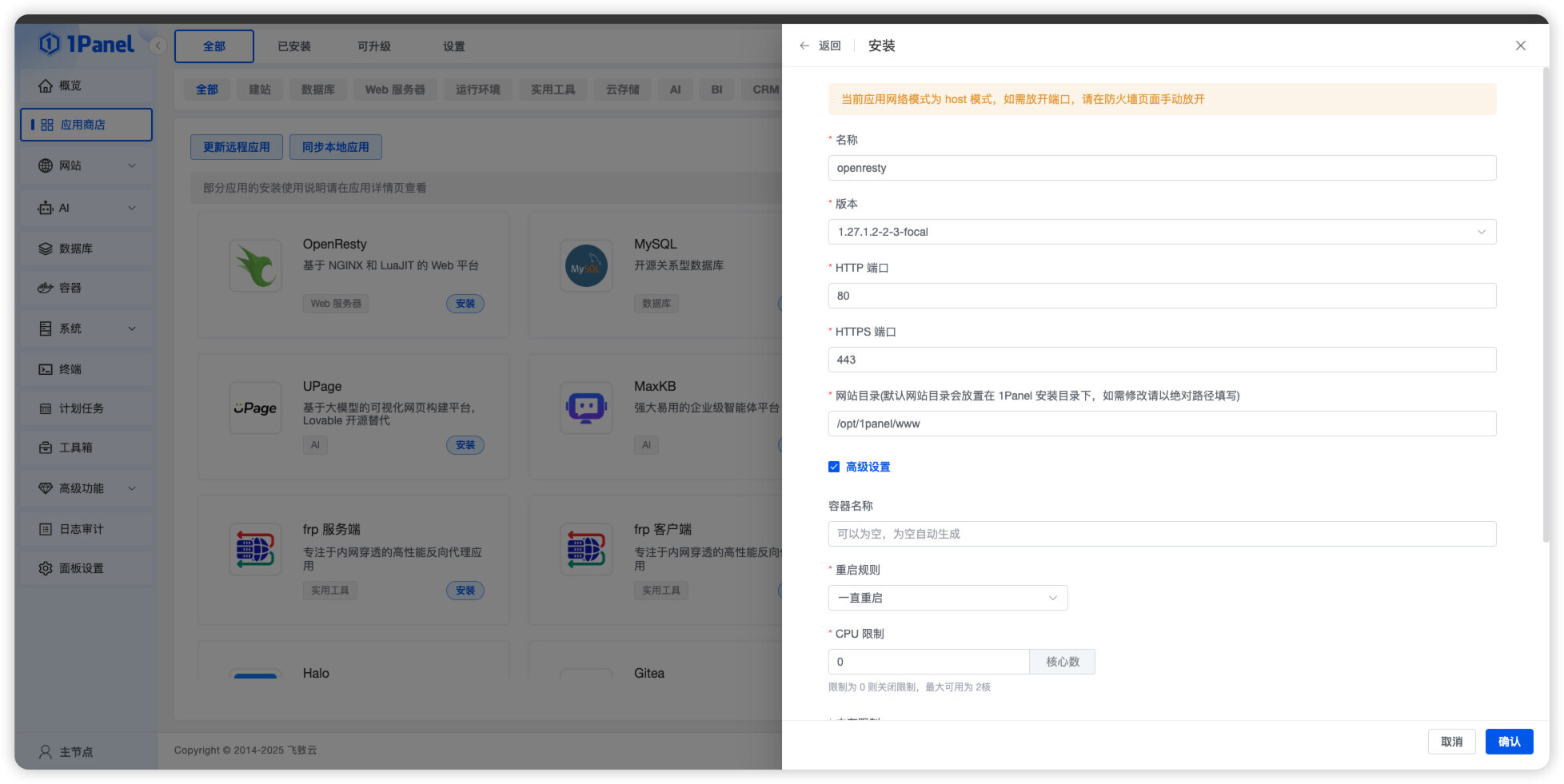Click the OpenResty app icon
Screen dimensions: 1564x784
pos(255,266)
